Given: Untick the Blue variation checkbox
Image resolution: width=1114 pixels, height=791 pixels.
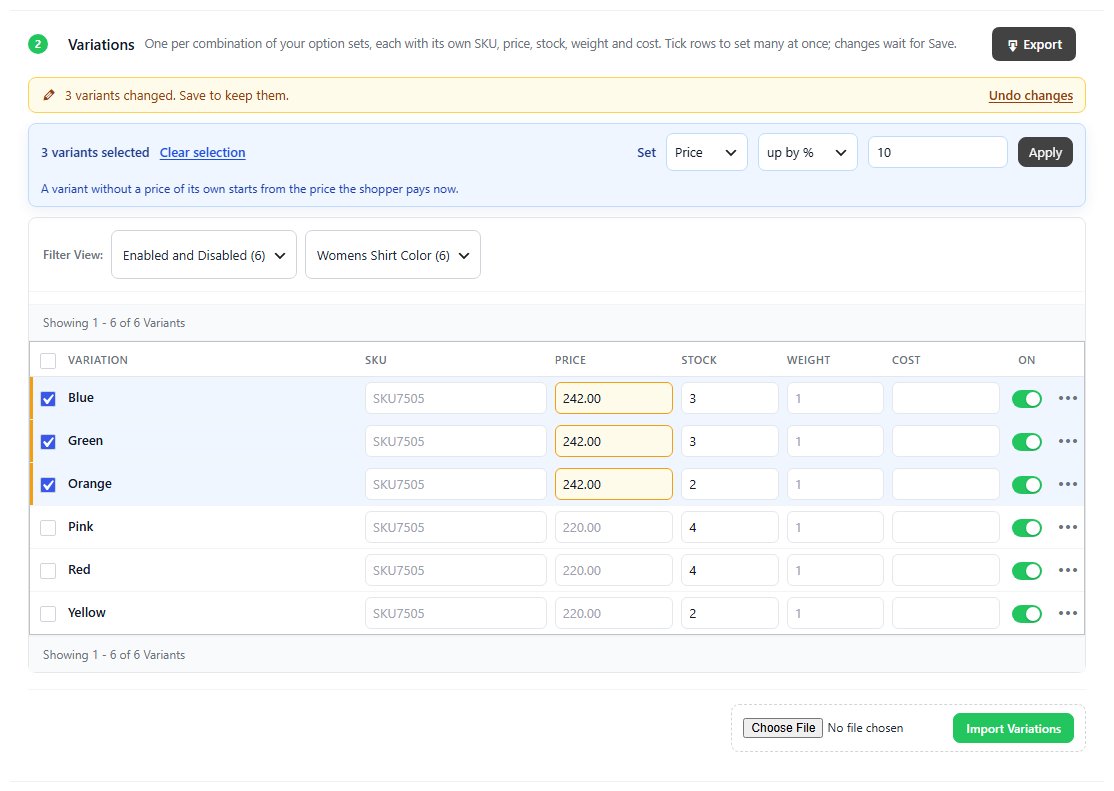Looking at the screenshot, I should (x=48, y=399).
